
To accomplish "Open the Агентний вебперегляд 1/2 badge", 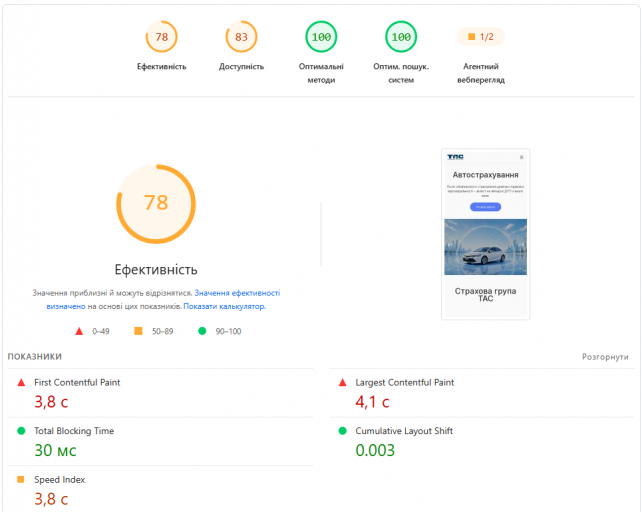I will (x=481, y=37).
